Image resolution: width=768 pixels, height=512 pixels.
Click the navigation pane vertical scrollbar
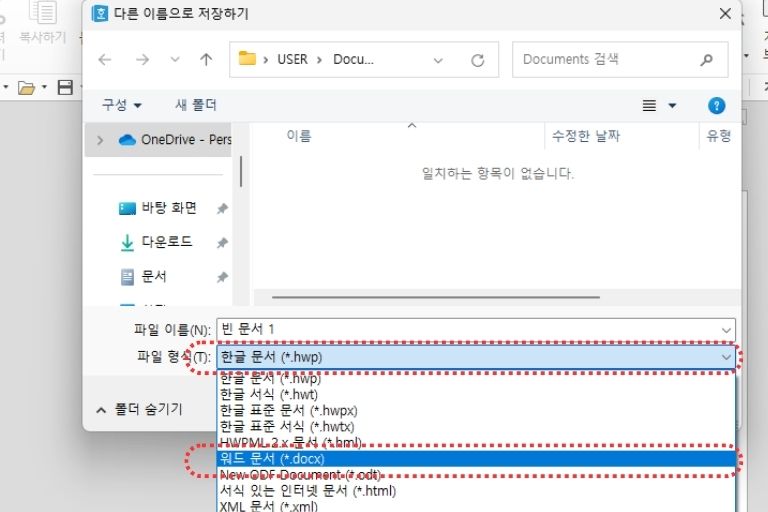pyautogui.click(x=241, y=171)
